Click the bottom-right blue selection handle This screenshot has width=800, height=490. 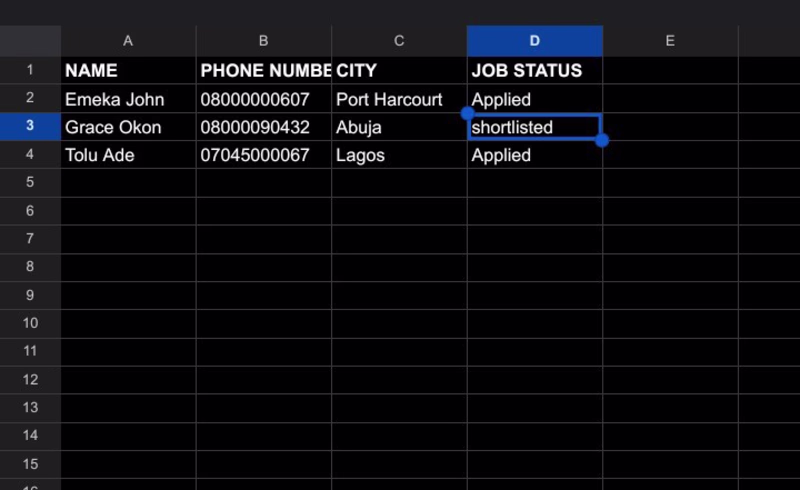click(x=602, y=140)
